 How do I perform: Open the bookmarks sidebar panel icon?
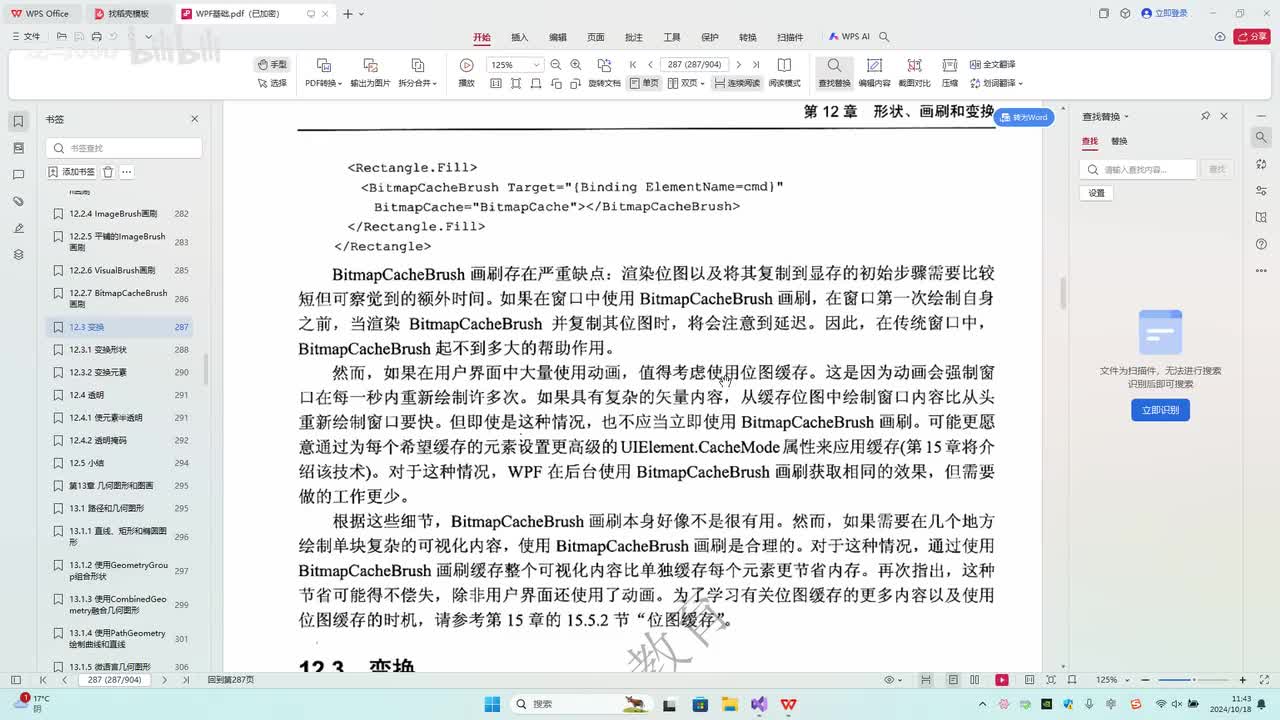[x=18, y=121]
